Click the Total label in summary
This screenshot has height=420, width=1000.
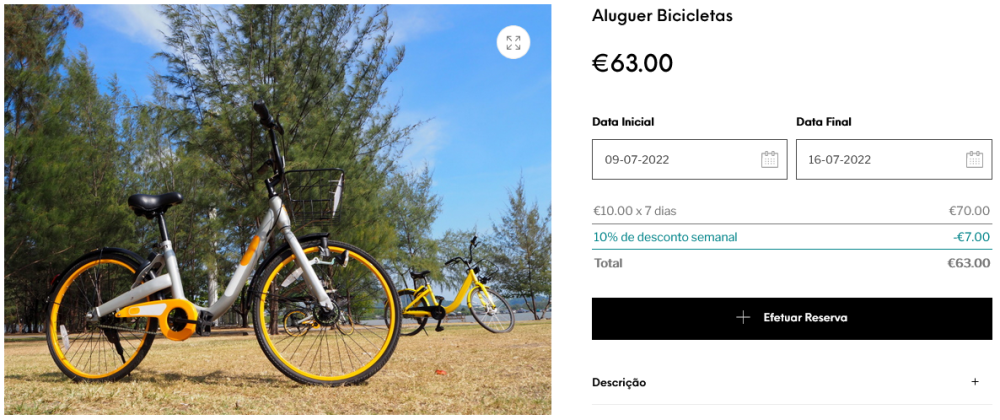(x=608, y=263)
